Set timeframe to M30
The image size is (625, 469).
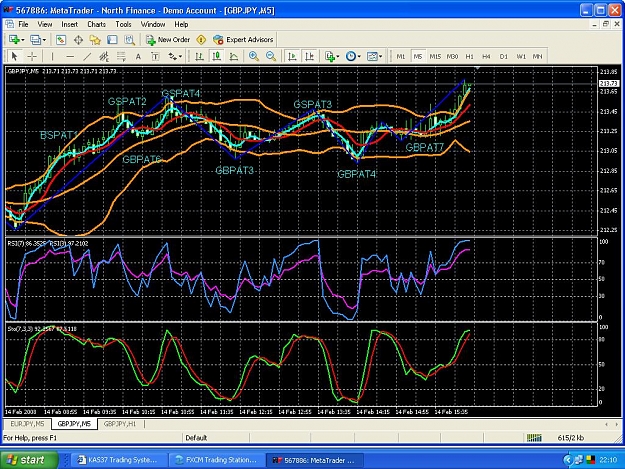452,57
